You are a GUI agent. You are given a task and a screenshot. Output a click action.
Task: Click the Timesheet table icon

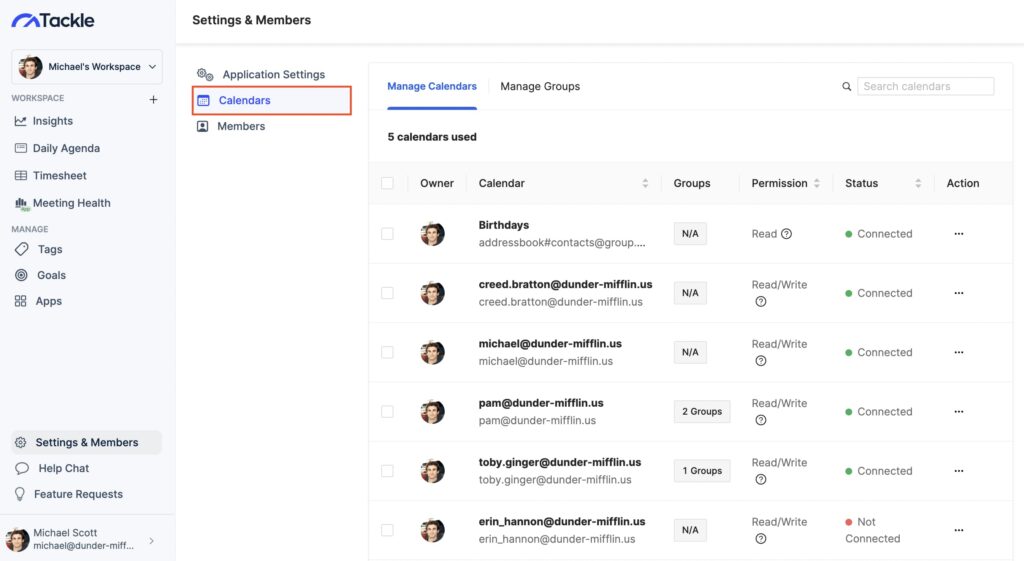[x=20, y=176]
